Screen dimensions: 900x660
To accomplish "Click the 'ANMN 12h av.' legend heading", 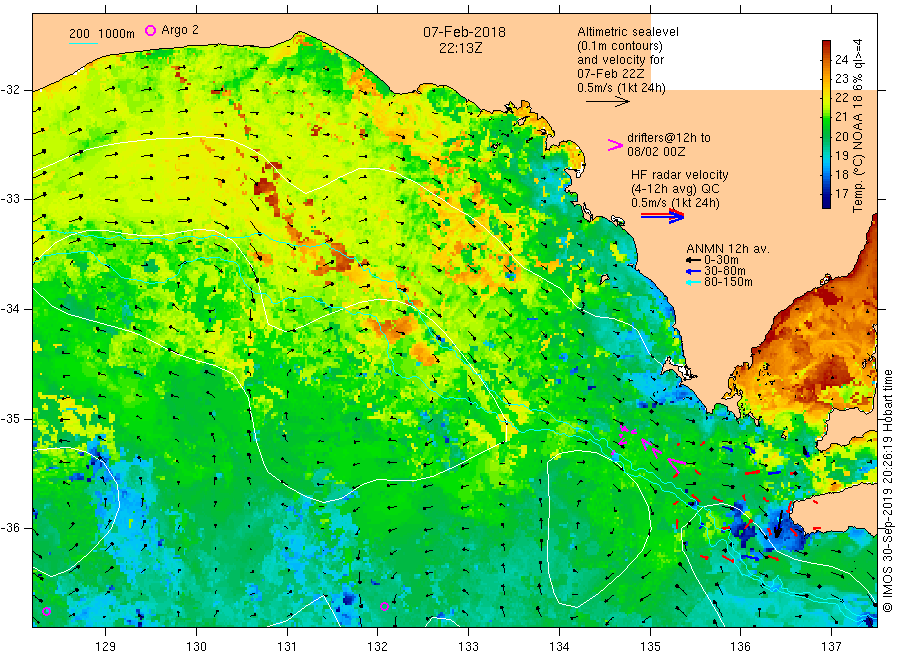I will (727, 249).
